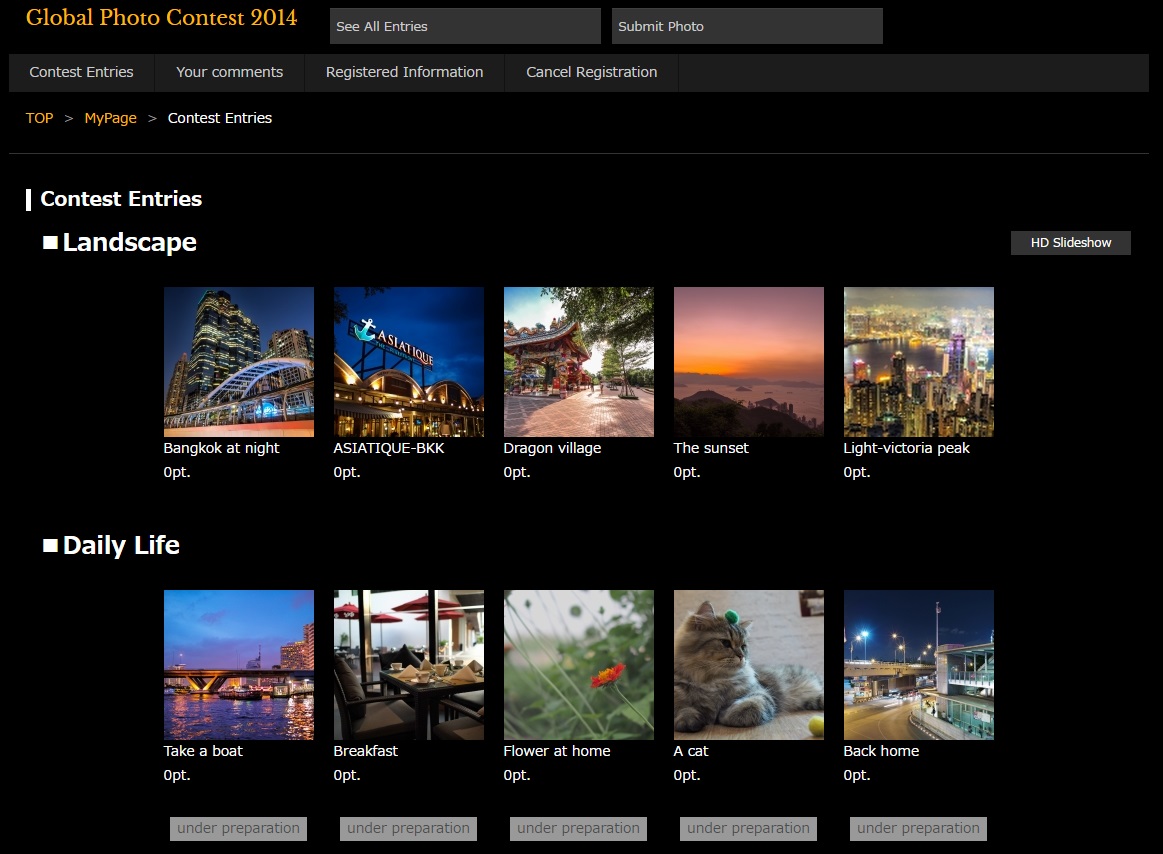
Task: Open the Light-victoria peak thumbnail
Action: 918,362
